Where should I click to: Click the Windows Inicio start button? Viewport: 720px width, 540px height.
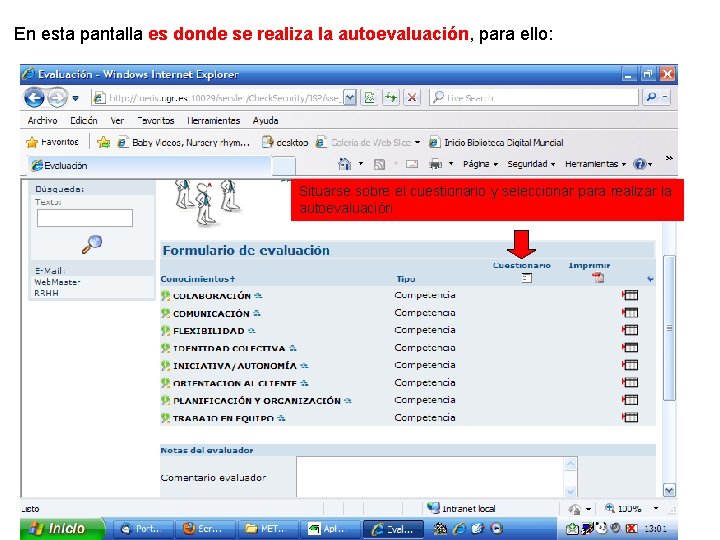[x=62, y=529]
